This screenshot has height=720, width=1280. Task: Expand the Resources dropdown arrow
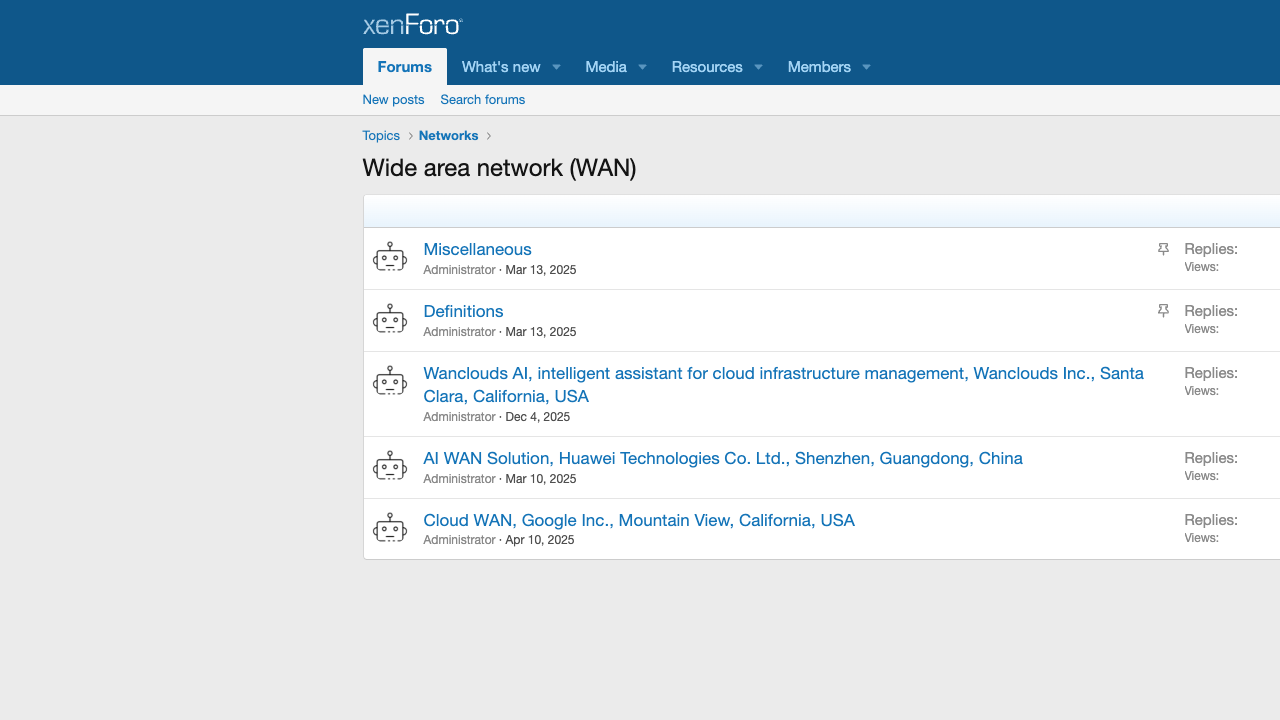(x=758, y=67)
